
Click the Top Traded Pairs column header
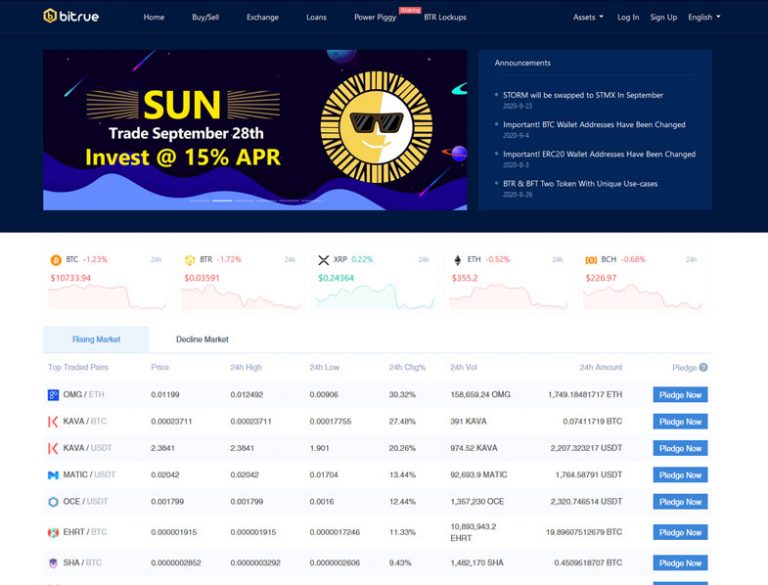(78, 367)
